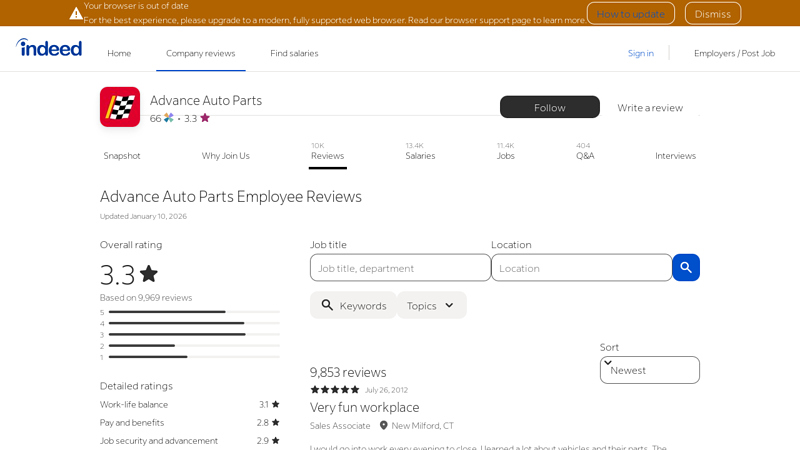Click the work wellbeing score icon beside 66
Screen dimensions: 800x450
coord(168,118)
